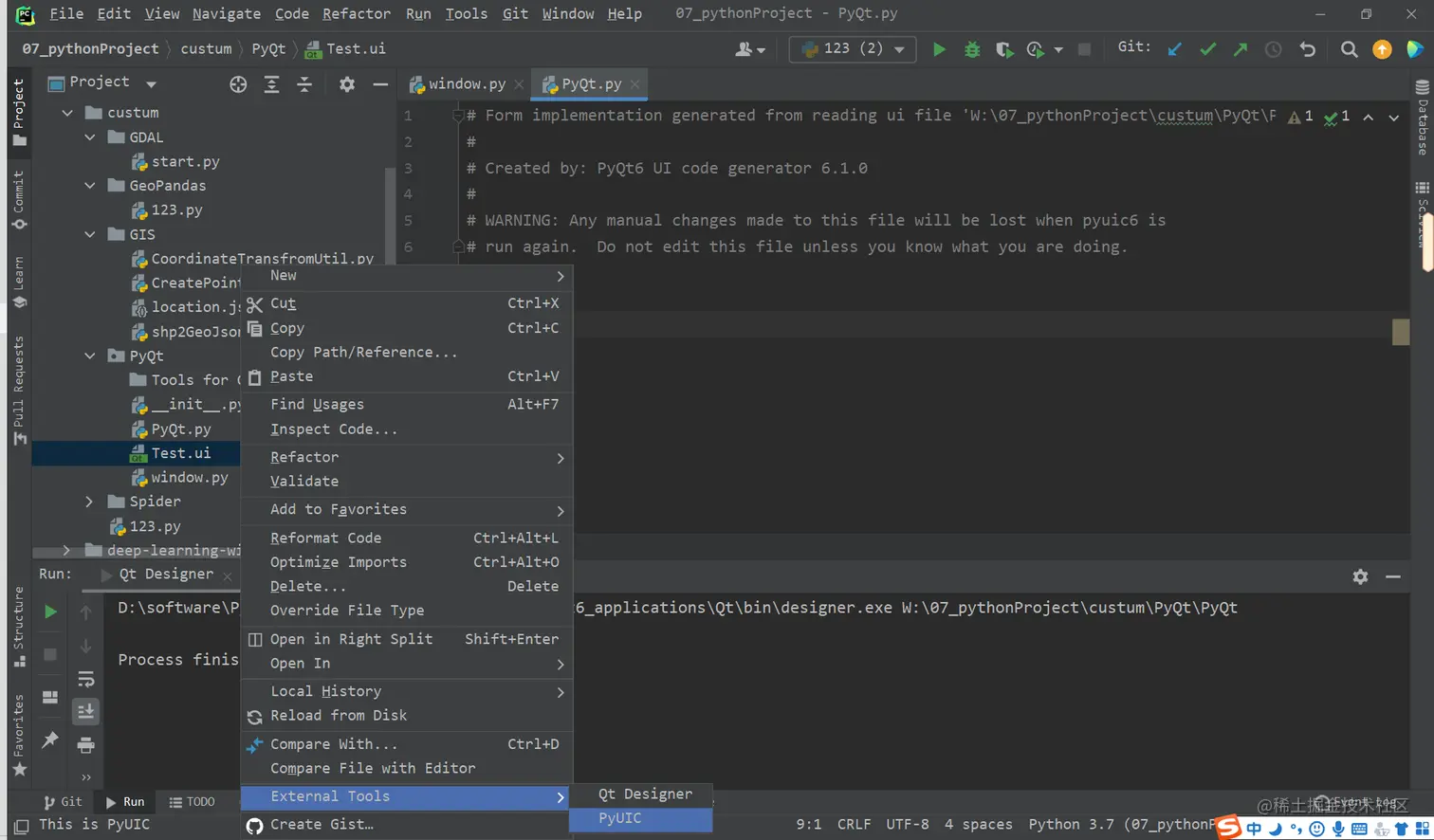Push commits with the green arrow icon
The width and height of the screenshot is (1434, 840).
pyautogui.click(x=1241, y=49)
